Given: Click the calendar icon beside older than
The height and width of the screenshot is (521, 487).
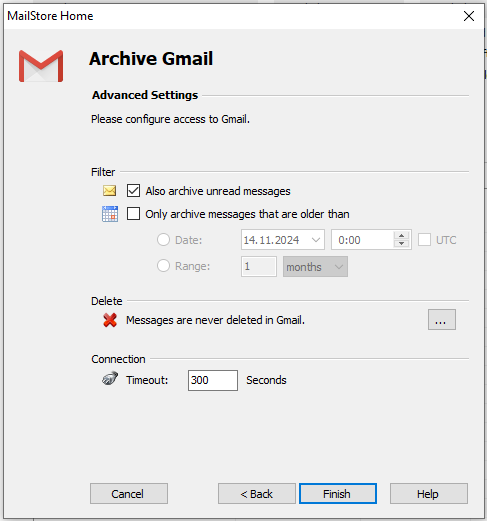Looking at the screenshot, I should [x=110, y=214].
